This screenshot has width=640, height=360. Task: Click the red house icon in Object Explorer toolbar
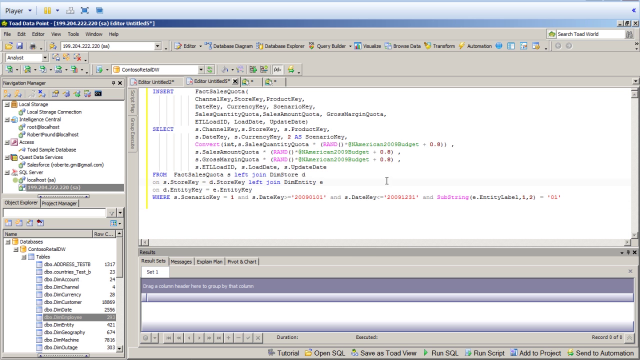point(40,223)
